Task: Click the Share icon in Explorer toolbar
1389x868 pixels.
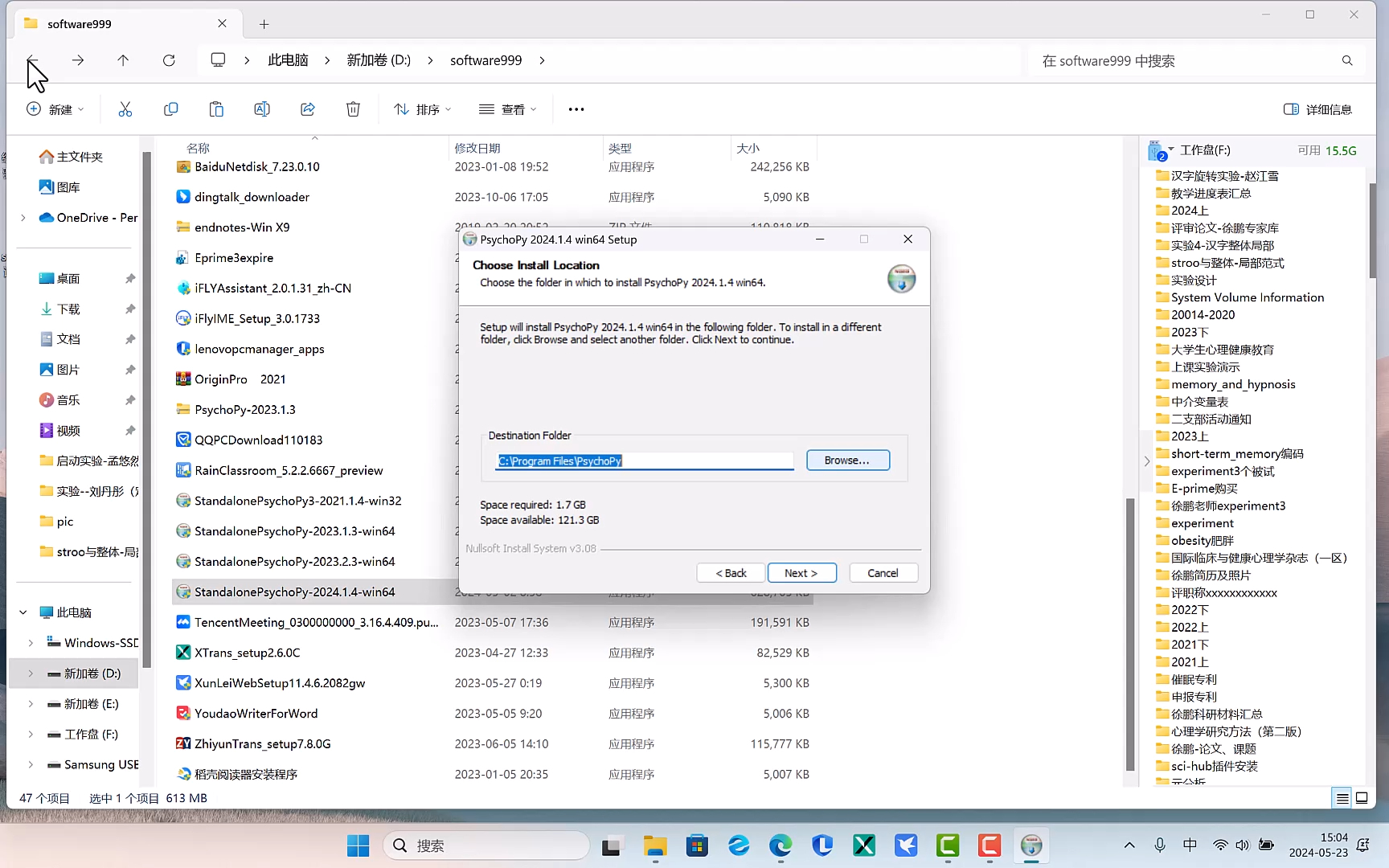Action: point(308,109)
